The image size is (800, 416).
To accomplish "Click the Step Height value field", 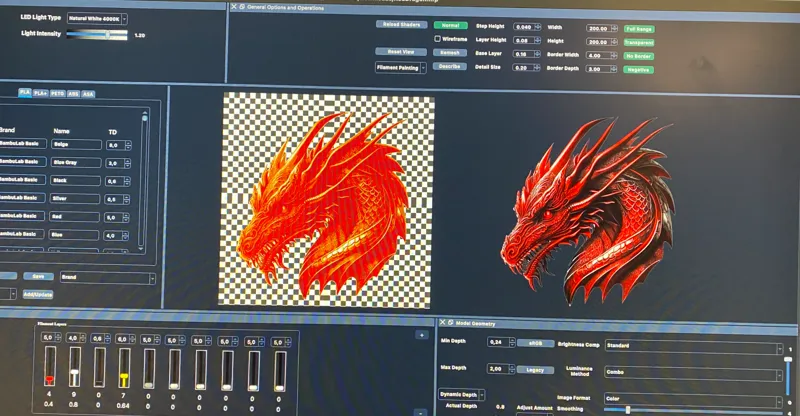I will tap(527, 27).
